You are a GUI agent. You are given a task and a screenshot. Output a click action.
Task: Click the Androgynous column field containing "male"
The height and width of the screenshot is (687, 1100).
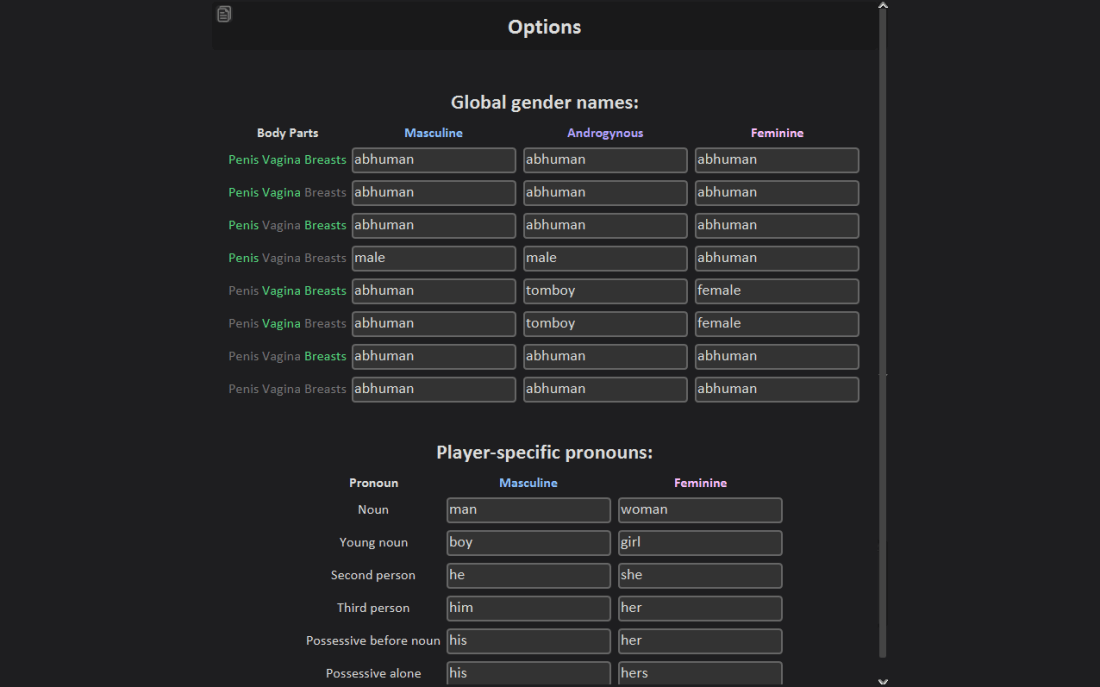pos(605,258)
